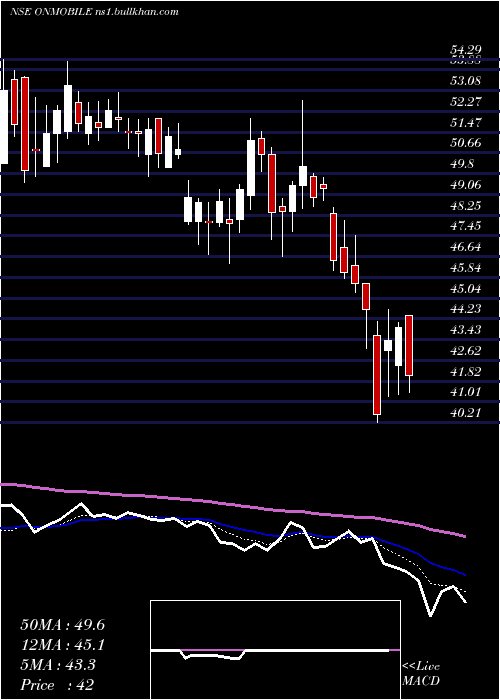Screen dimensions: 500x700
Task: Click the 54.29 price axis label
Action: [465, 51]
